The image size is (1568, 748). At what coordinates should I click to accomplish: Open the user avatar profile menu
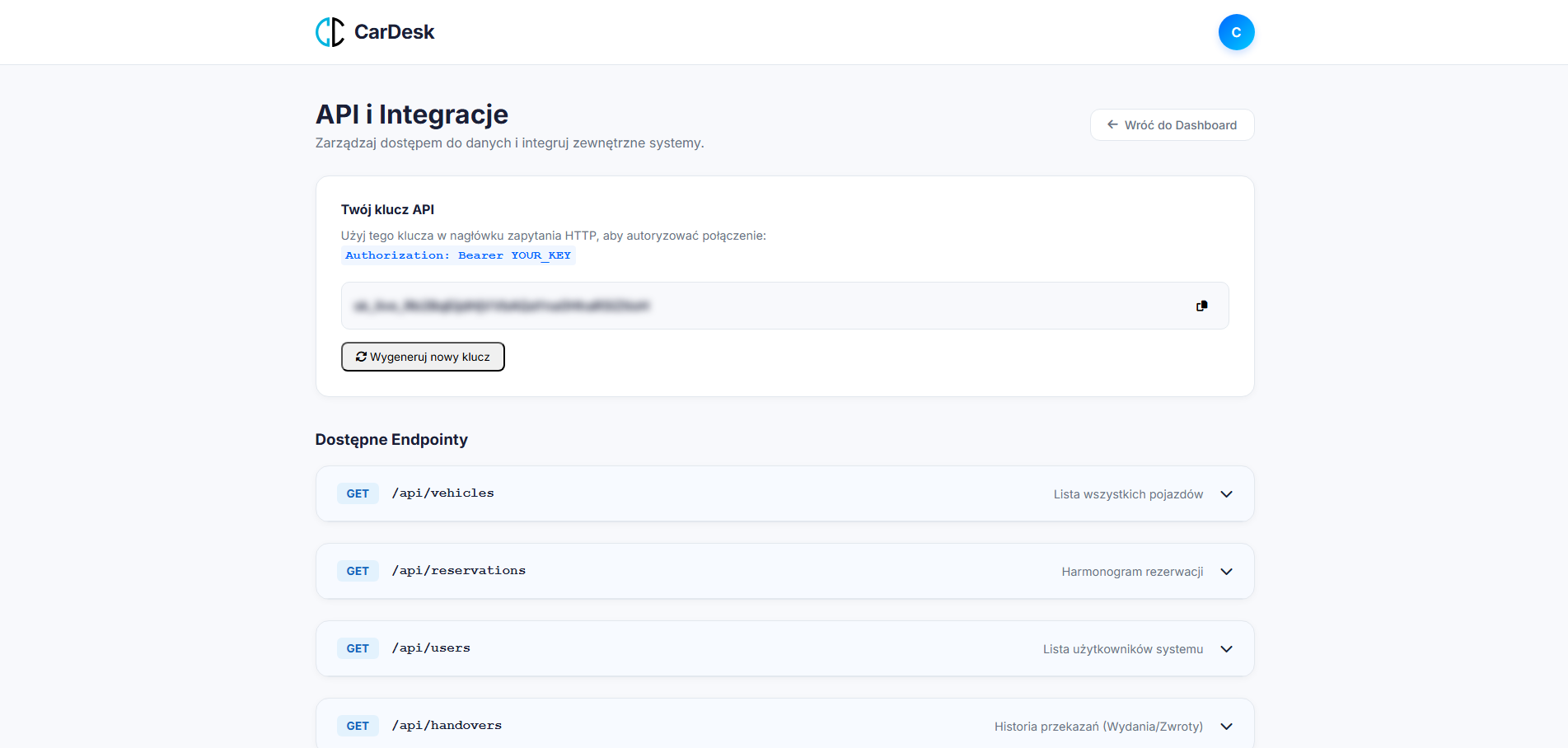point(1235,32)
